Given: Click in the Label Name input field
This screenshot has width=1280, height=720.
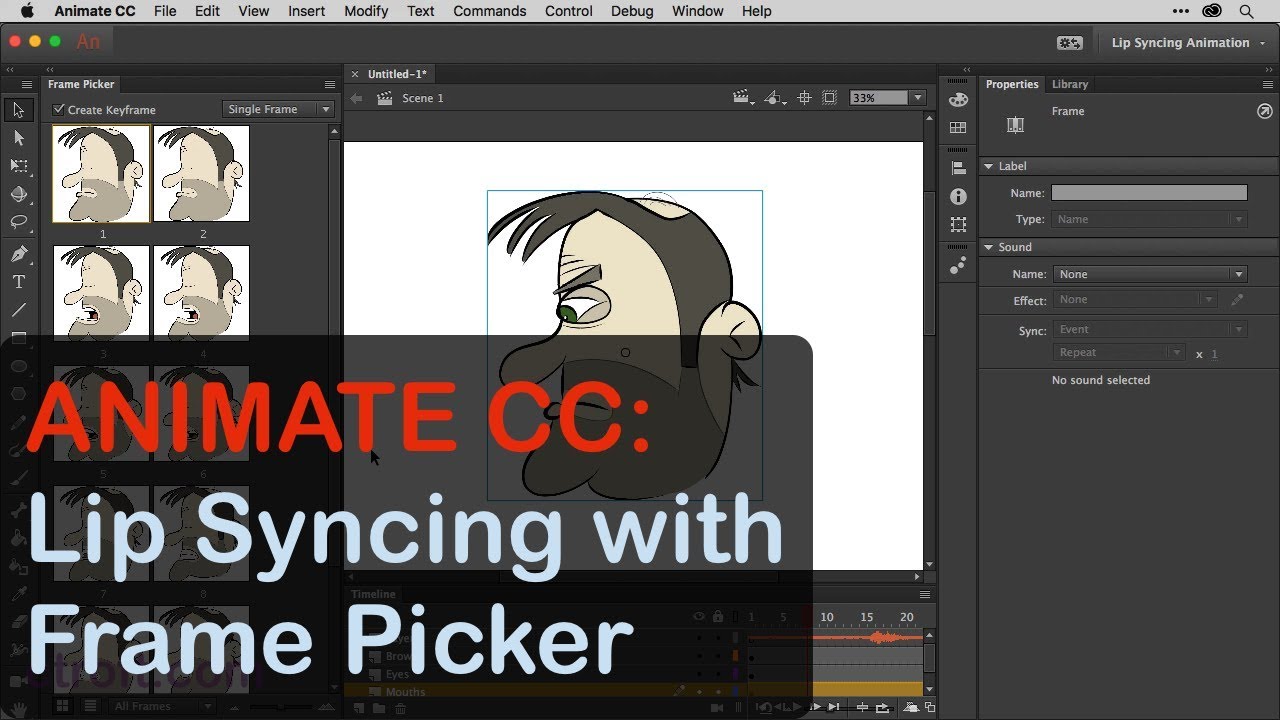Looking at the screenshot, I should tap(1149, 193).
